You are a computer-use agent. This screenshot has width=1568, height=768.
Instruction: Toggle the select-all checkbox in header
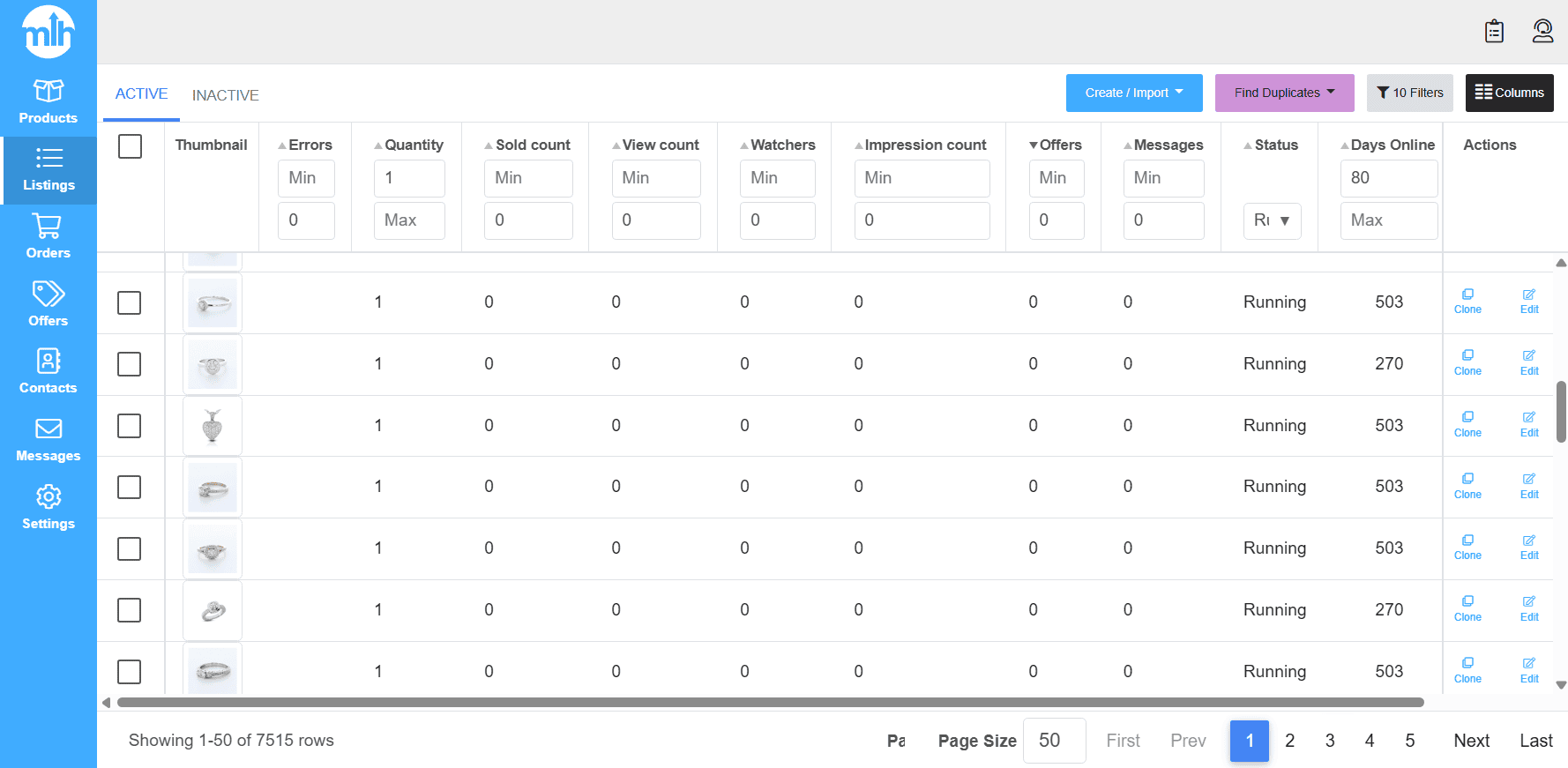coord(130,146)
